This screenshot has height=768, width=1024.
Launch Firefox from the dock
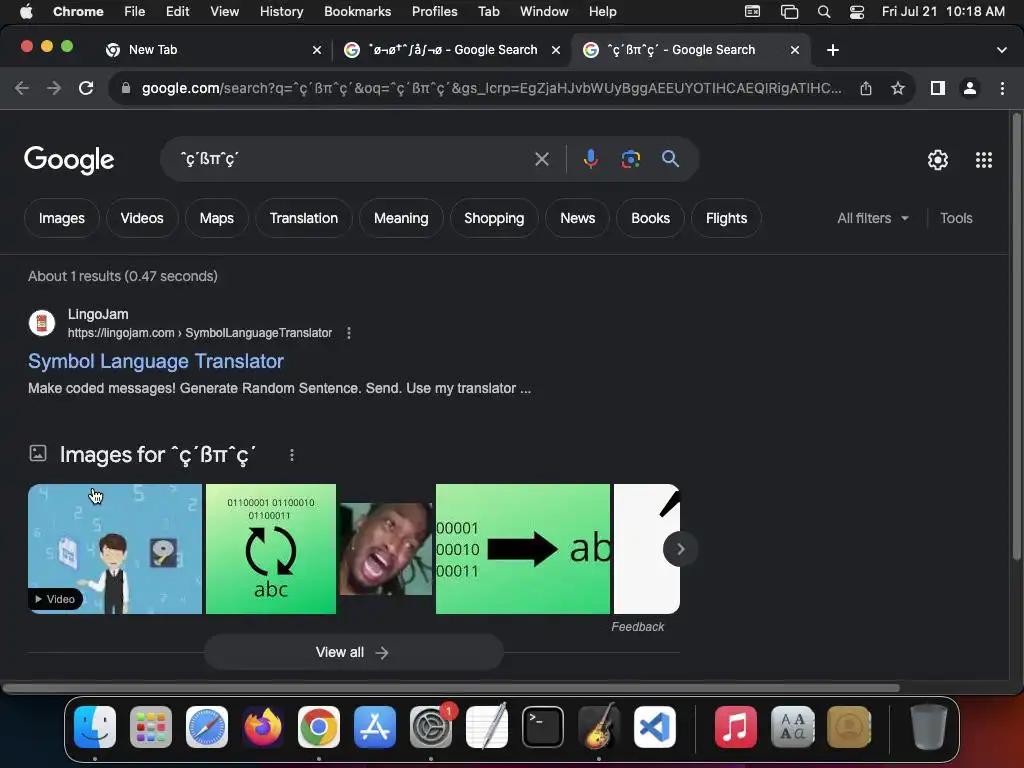(263, 727)
